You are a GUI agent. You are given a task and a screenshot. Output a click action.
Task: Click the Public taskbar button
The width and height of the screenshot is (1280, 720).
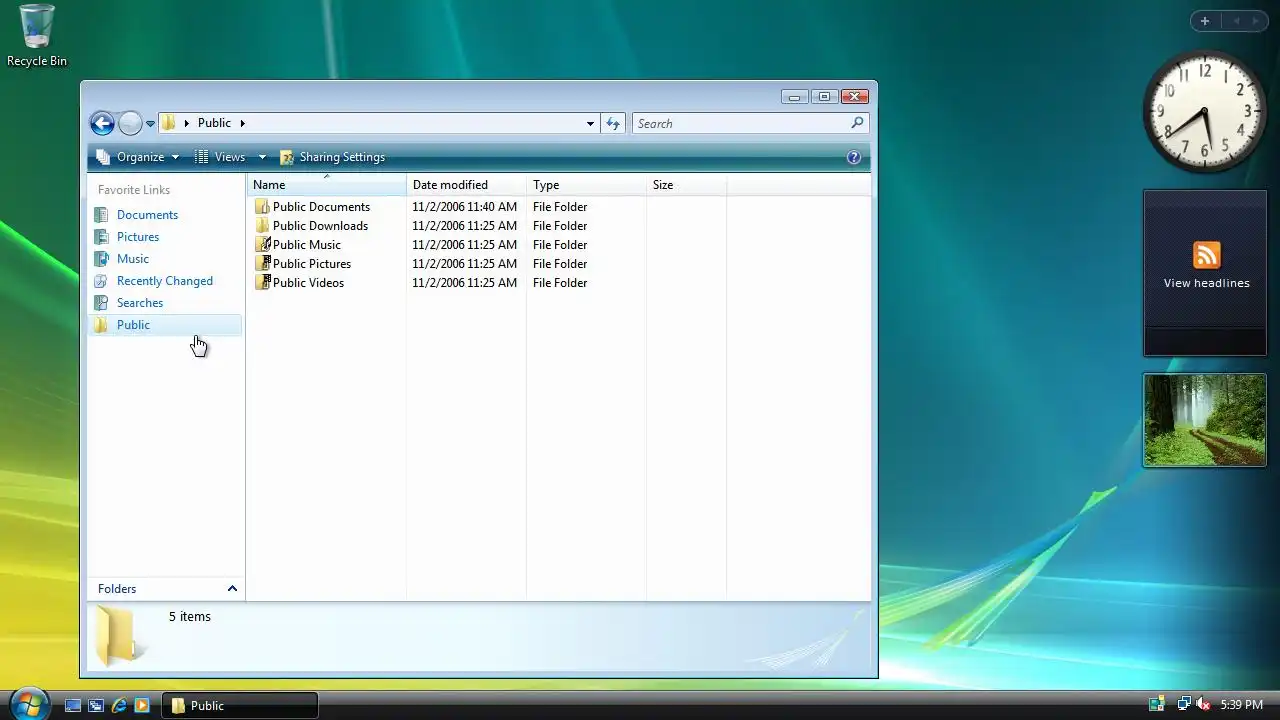coord(241,705)
